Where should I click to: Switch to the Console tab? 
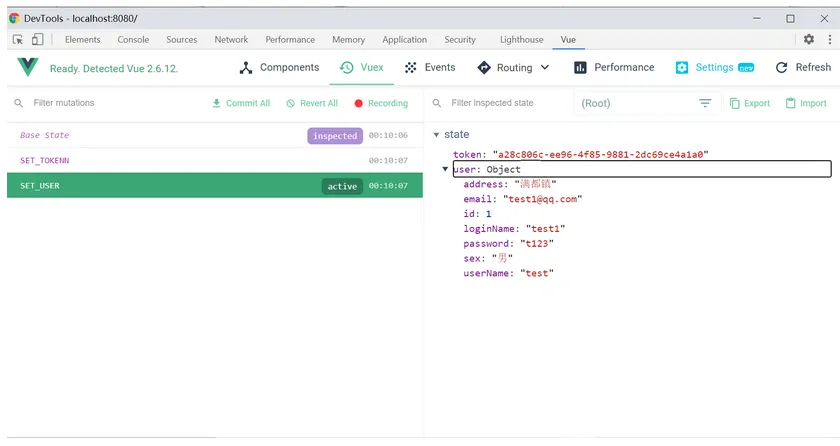[x=133, y=40]
